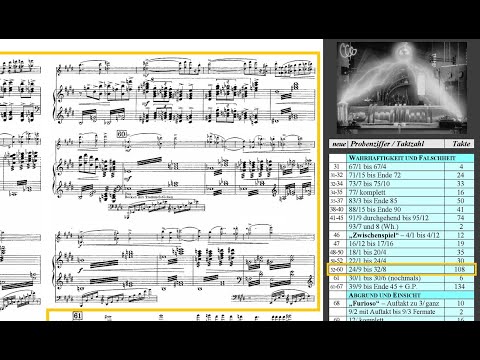Select the '67/1 bis 67/4' table row
480x360 pixels.
[401, 166]
